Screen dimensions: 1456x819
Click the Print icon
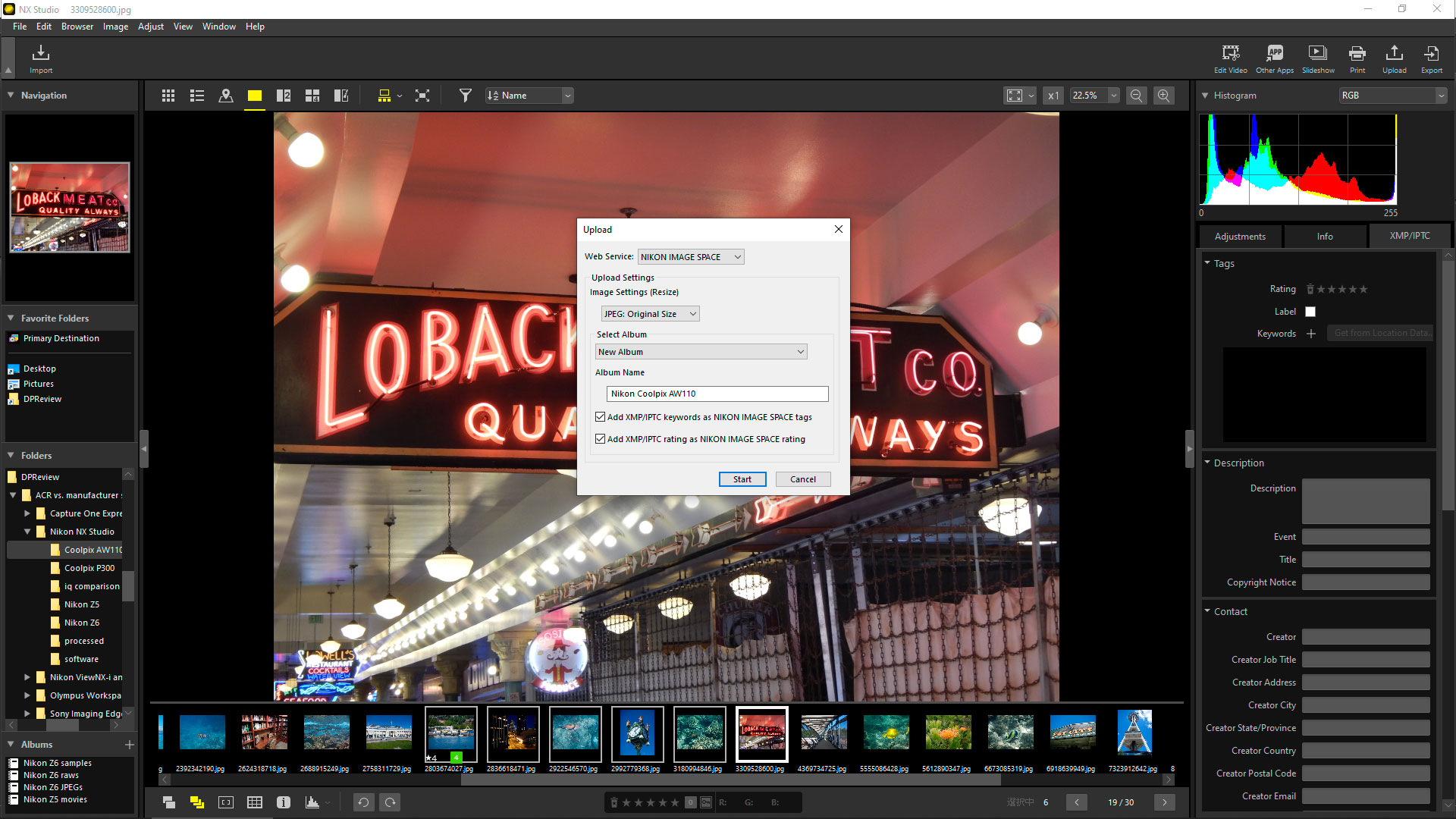[1357, 58]
